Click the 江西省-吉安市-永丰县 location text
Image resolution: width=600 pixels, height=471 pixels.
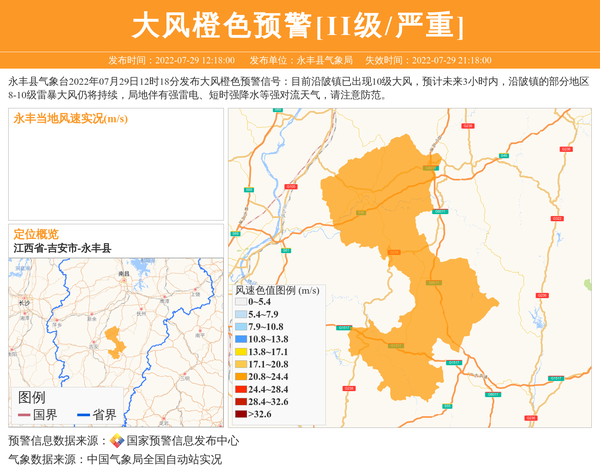62,247
